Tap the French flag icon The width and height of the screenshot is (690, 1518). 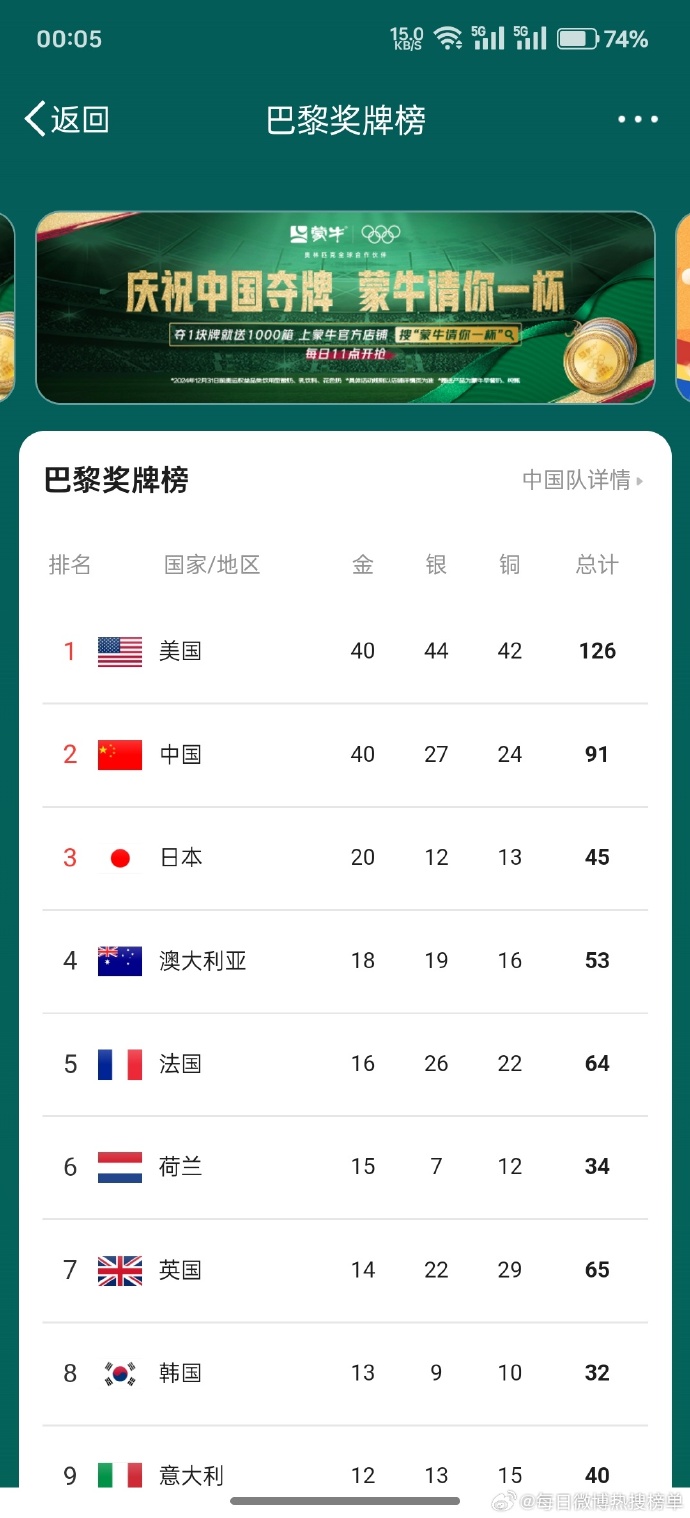(118, 1063)
